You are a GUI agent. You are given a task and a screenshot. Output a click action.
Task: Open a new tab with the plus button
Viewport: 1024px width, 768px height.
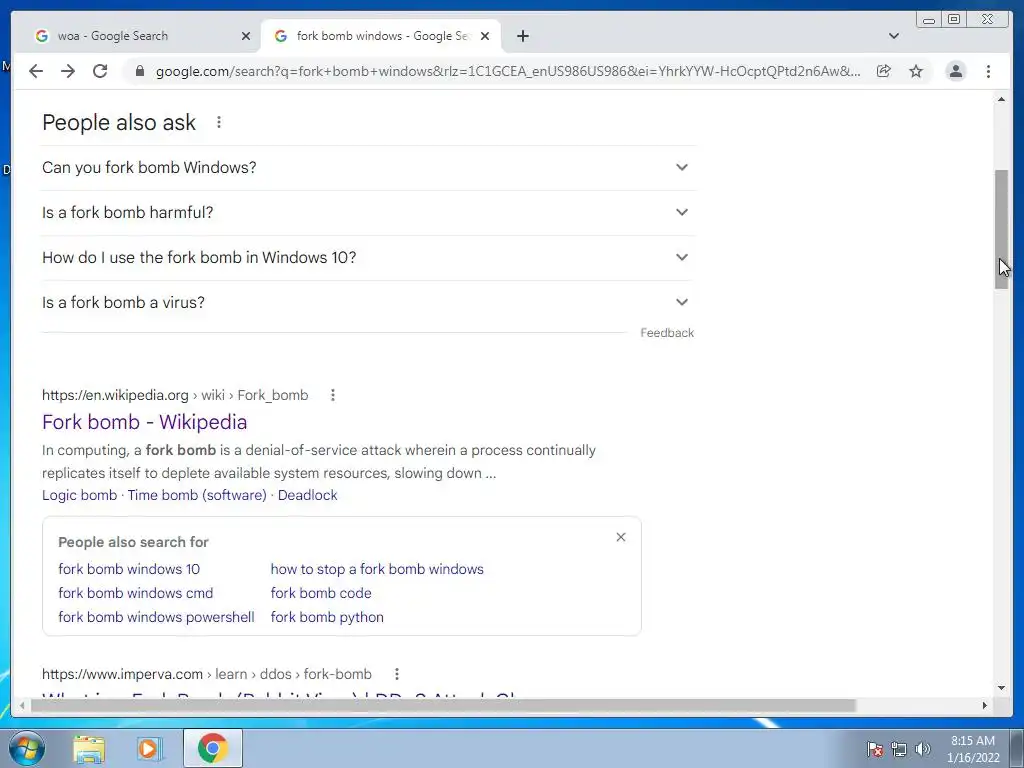pos(522,36)
